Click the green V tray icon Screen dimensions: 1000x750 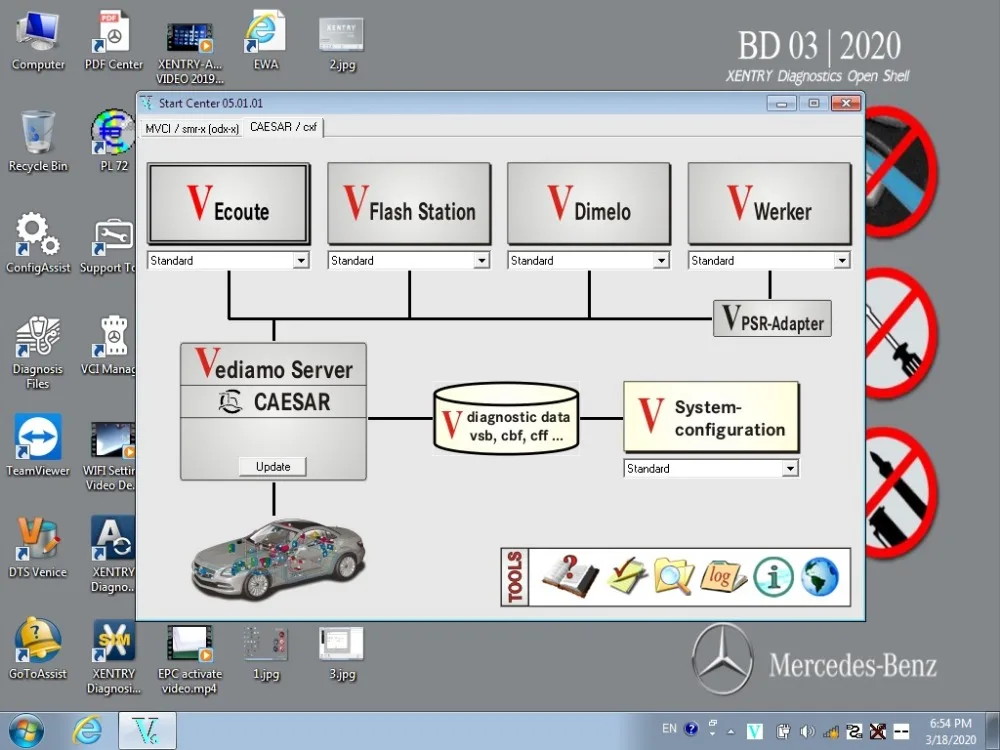[755, 732]
